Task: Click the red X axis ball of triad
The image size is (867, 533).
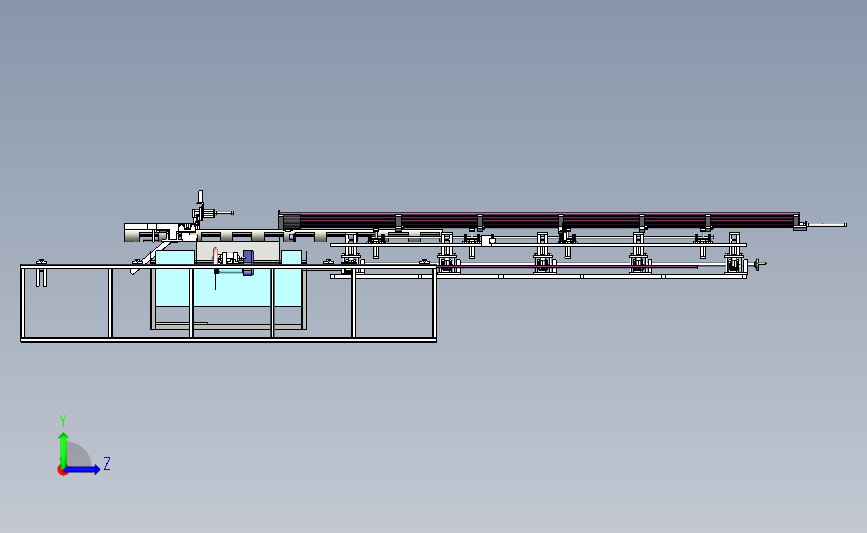Action: (x=62, y=471)
